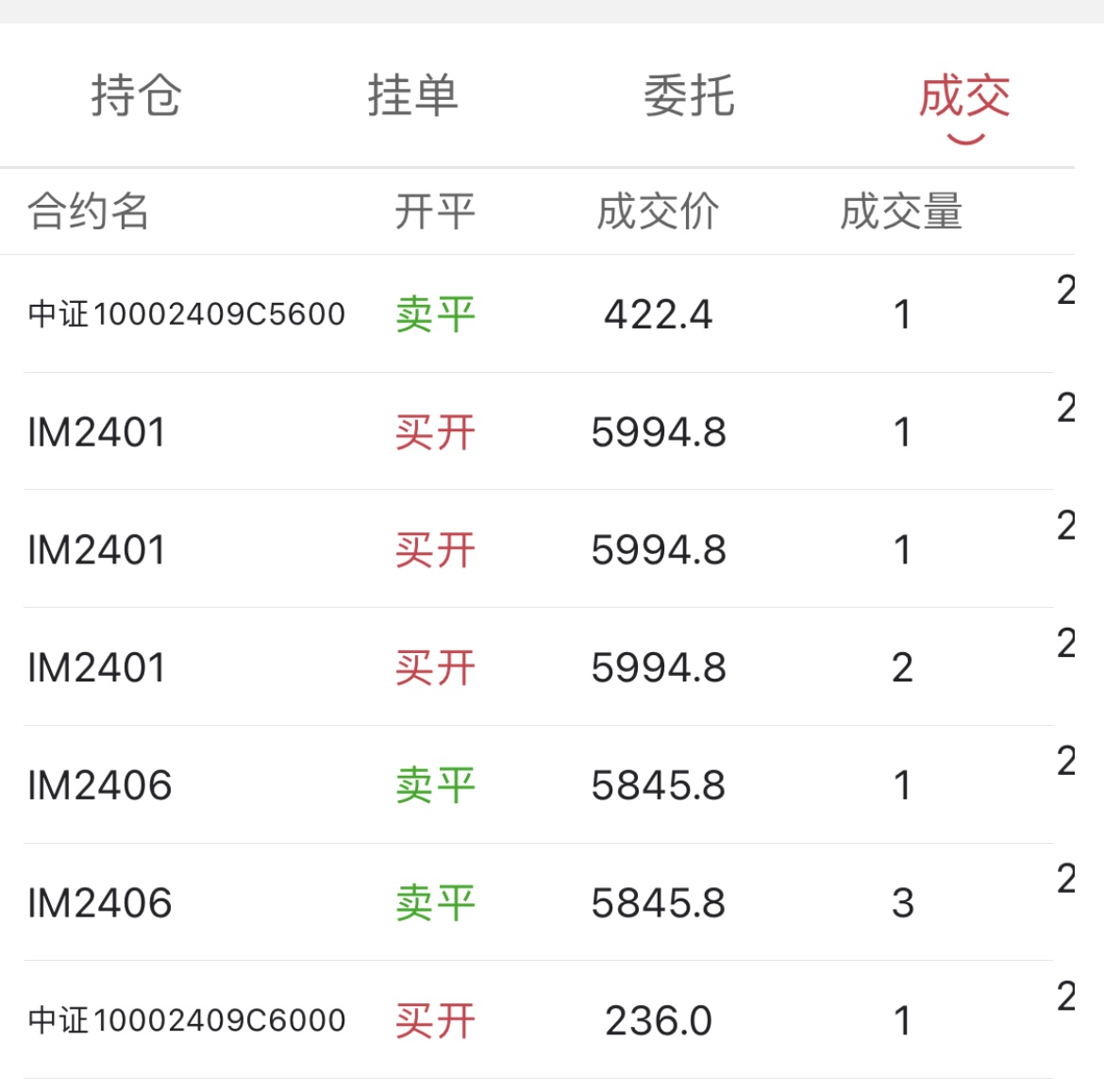Select the 成交 tab
1104x1092 pixels.
pos(964,96)
